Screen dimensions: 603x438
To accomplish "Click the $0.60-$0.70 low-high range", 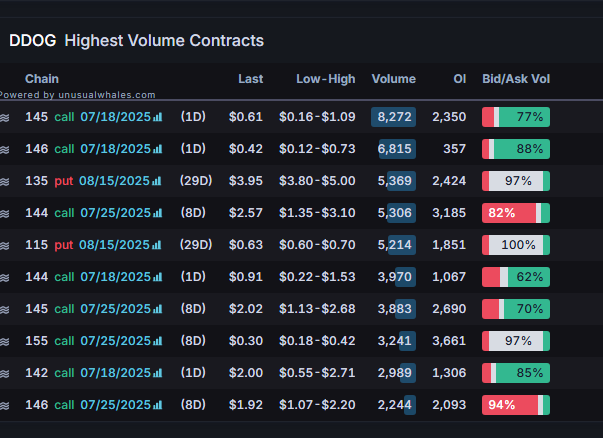I will point(317,245).
